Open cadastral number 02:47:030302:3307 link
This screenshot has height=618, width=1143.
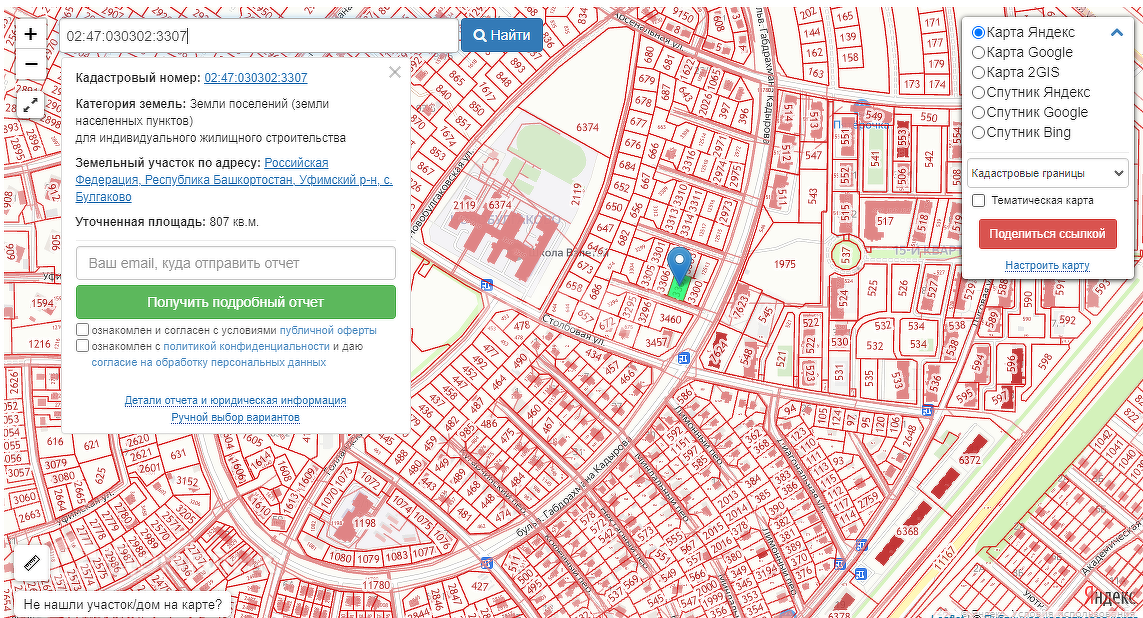[255, 78]
